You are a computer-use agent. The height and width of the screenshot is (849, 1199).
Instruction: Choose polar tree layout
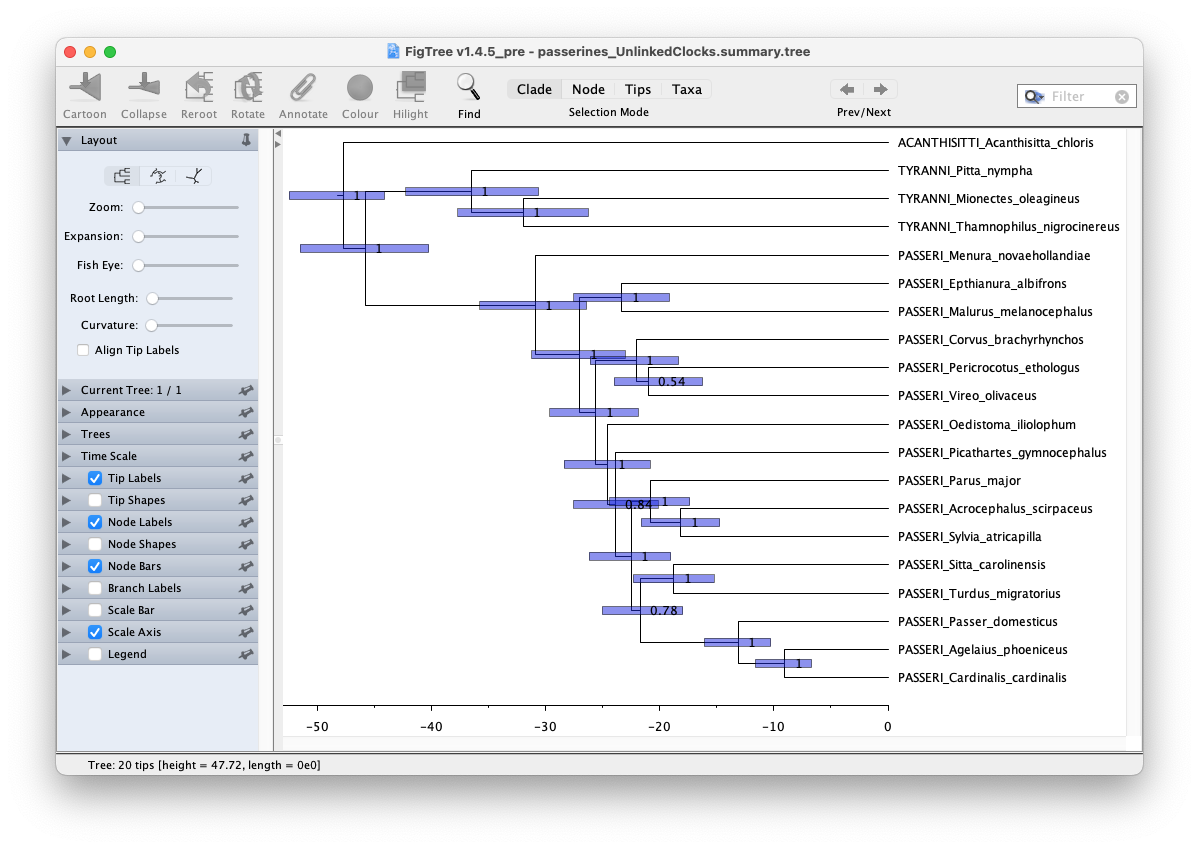(x=158, y=177)
